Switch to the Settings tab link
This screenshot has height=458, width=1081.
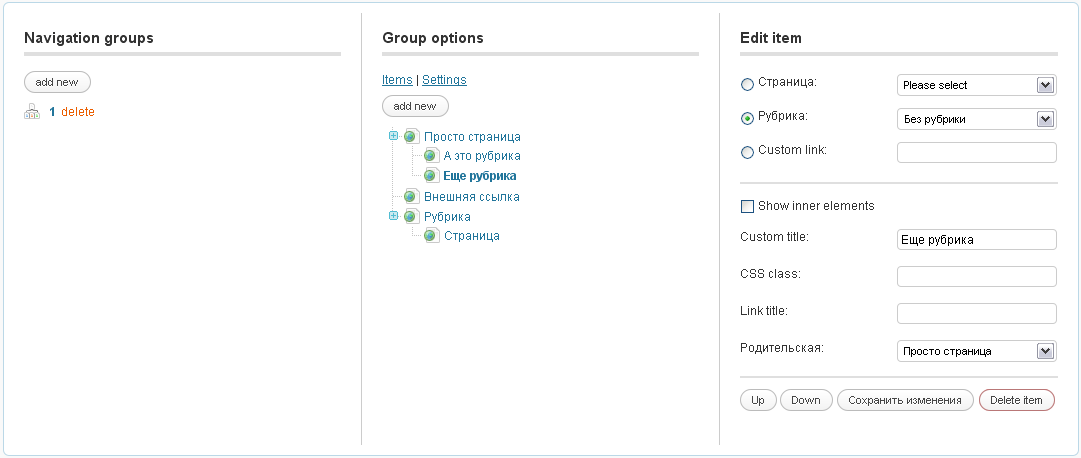point(444,80)
